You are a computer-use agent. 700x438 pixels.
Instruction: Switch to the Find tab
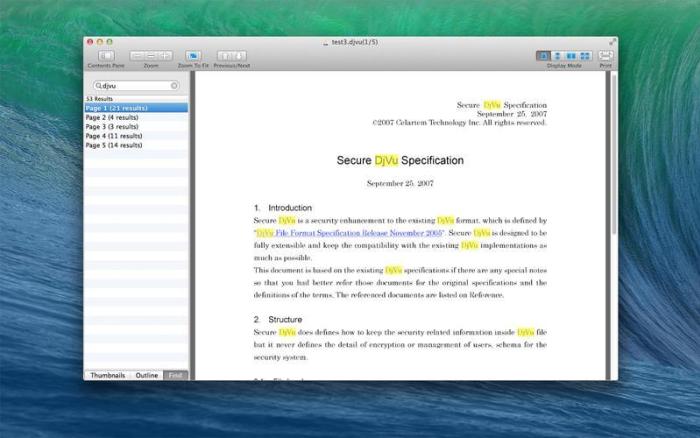click(x=175, y=375)
